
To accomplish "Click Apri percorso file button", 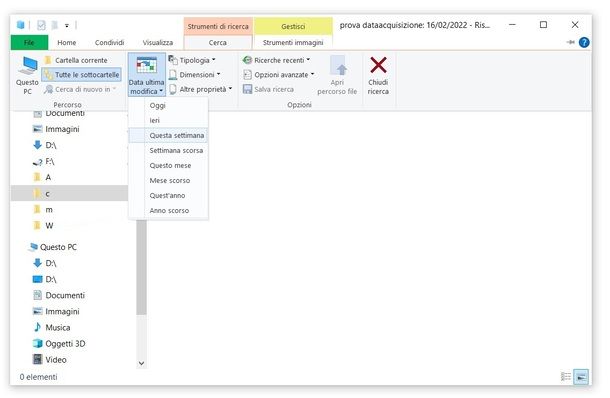I will (x=337, y=76).
